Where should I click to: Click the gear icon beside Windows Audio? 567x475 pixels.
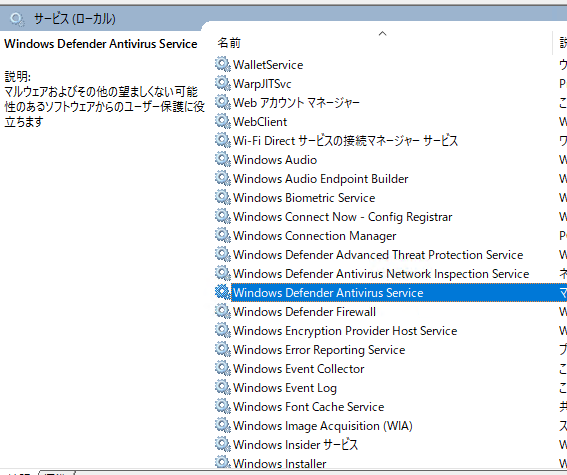point(223,159)
